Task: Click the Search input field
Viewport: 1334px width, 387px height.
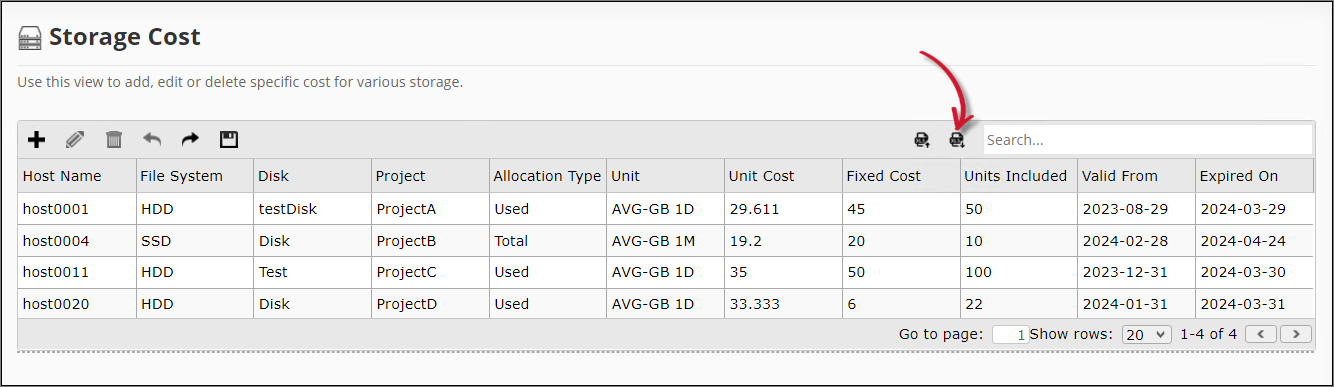Action: 1147,140
